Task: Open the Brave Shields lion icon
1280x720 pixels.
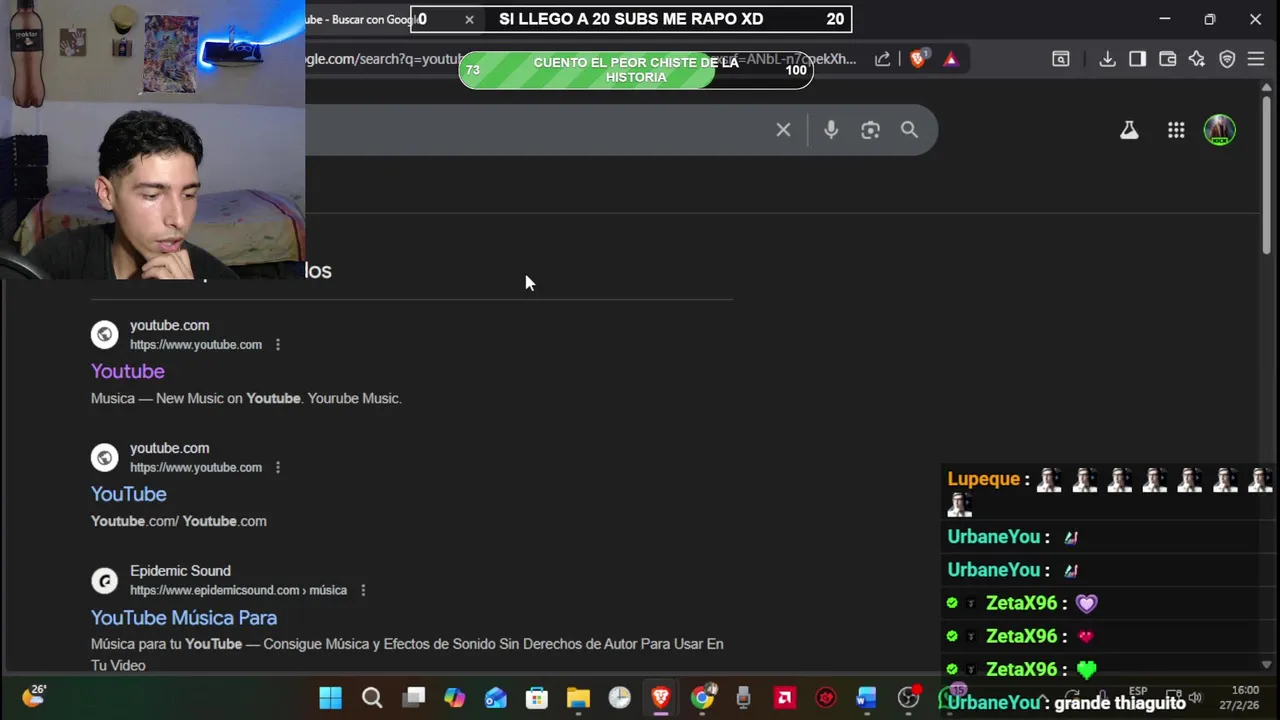Action: (917, 59)
